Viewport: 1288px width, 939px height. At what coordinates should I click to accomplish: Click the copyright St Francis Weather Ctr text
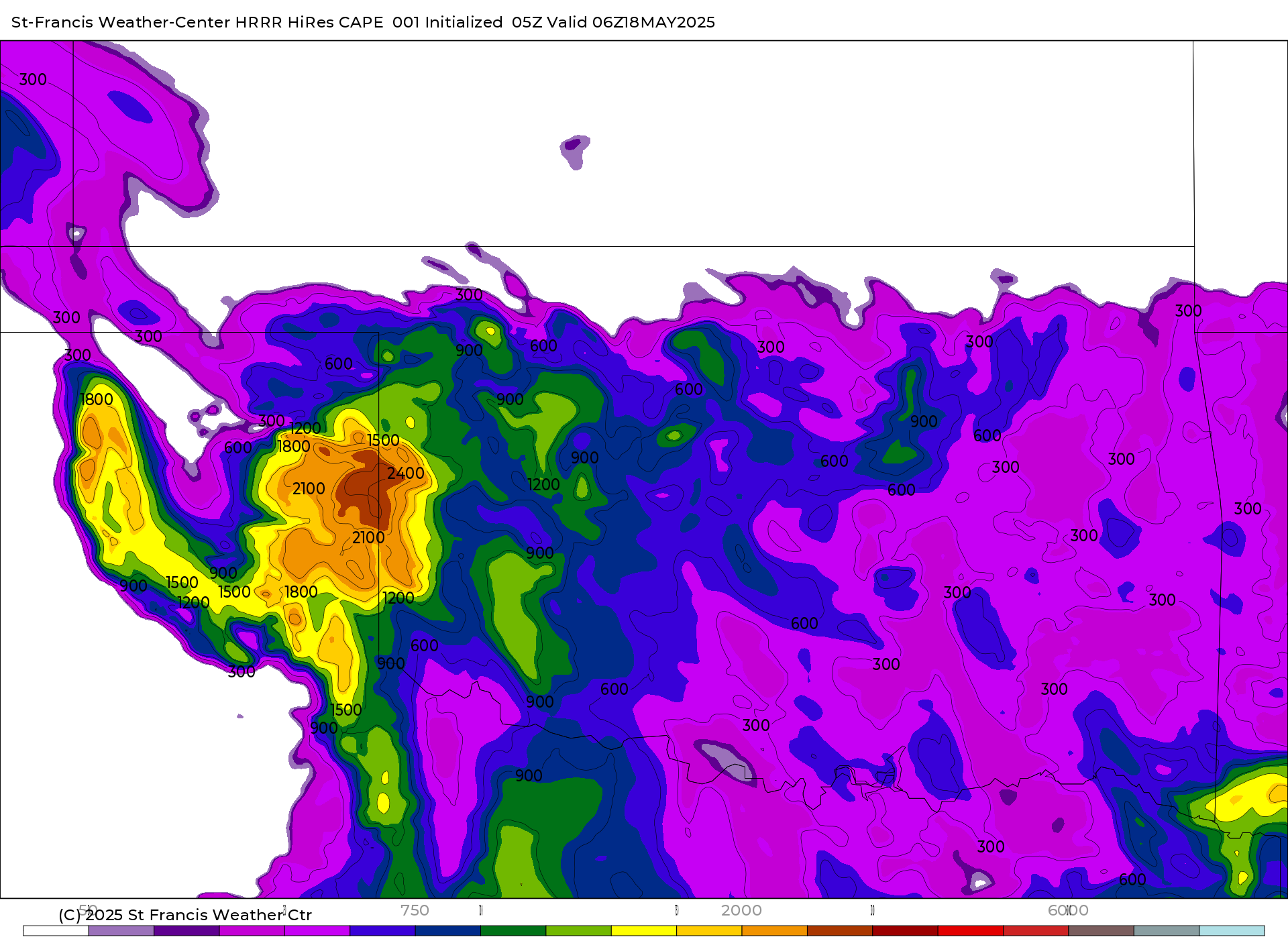185,915
